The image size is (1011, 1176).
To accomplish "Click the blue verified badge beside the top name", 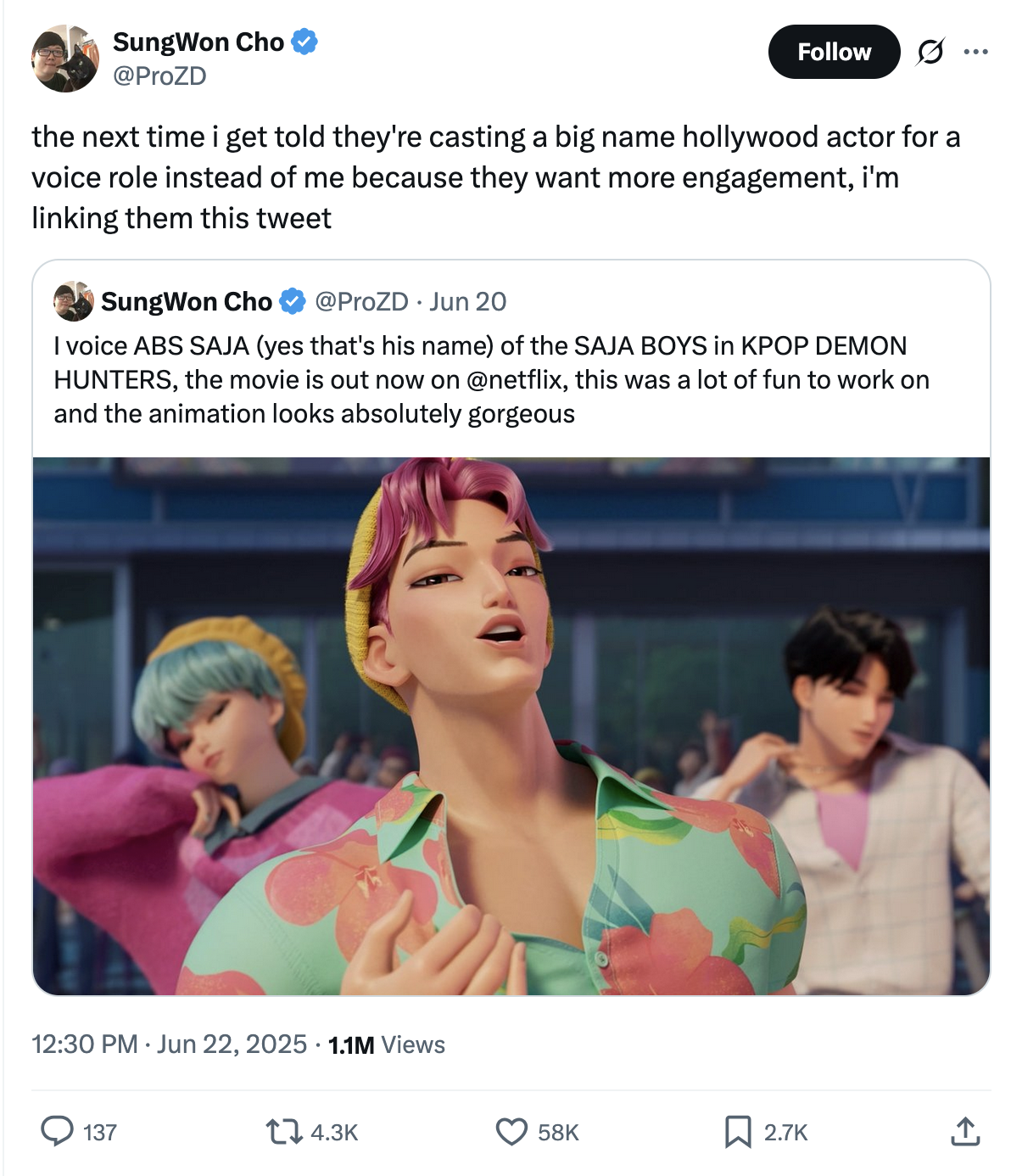I will [x=304, y=42].
